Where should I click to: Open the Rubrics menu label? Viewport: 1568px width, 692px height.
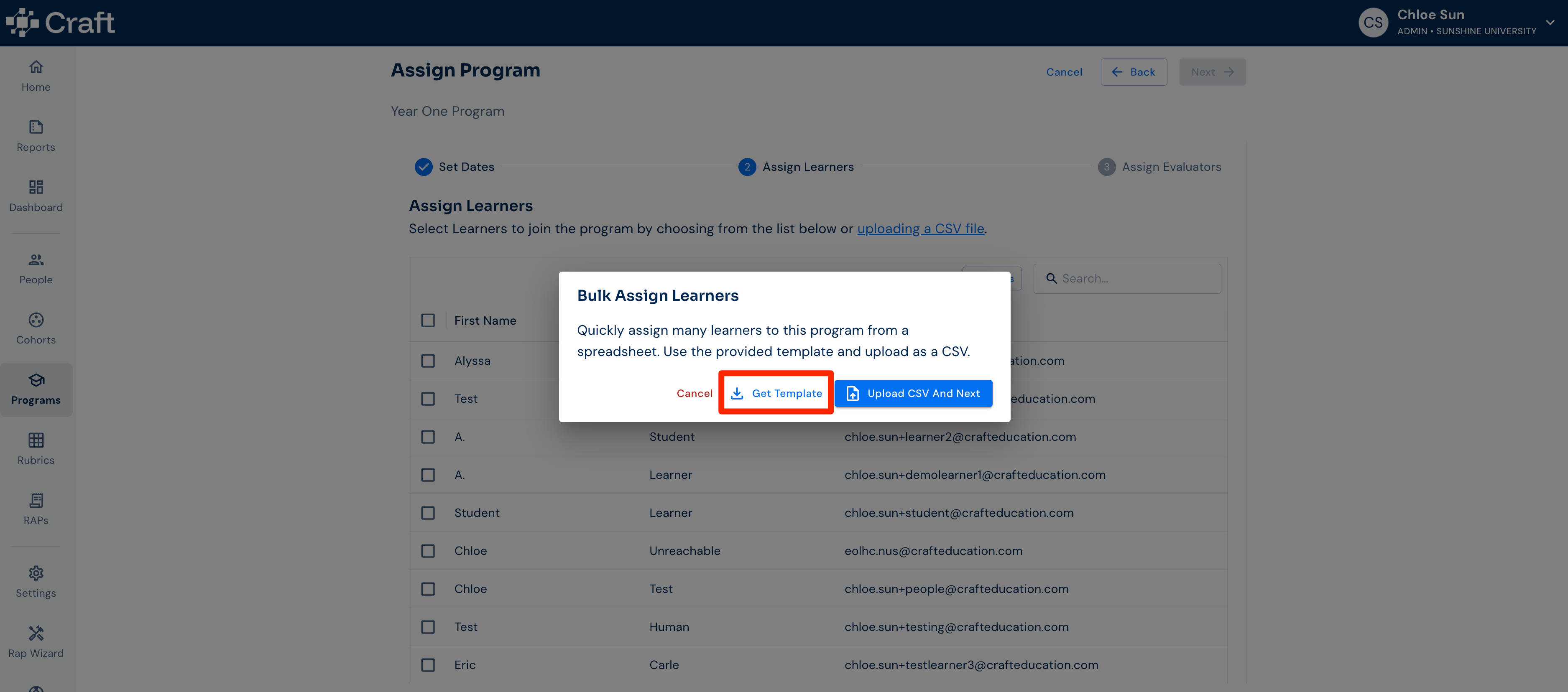coord(36,460)
